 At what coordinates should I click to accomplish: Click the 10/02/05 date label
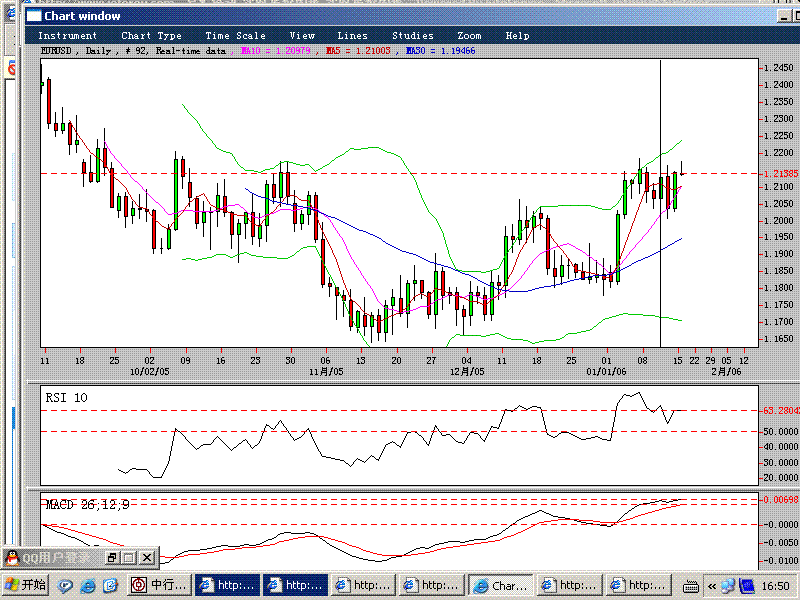pyautogui.click(x=149, y=371)
